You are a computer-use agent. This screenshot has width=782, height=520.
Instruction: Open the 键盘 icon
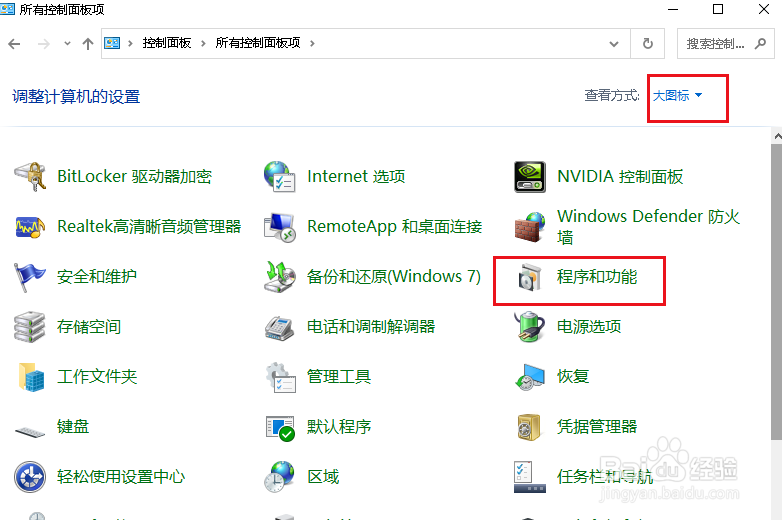[30, 431]
